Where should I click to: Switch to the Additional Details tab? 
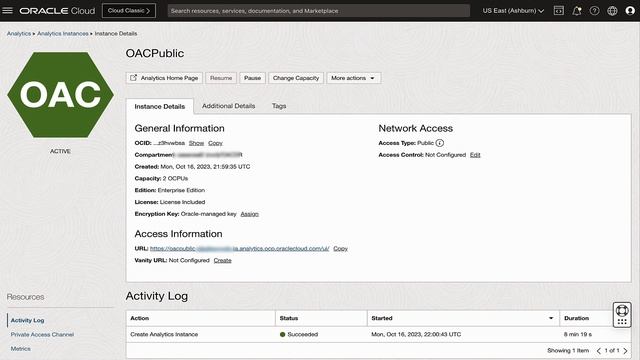pyautogui.click(x=229, y=106)
